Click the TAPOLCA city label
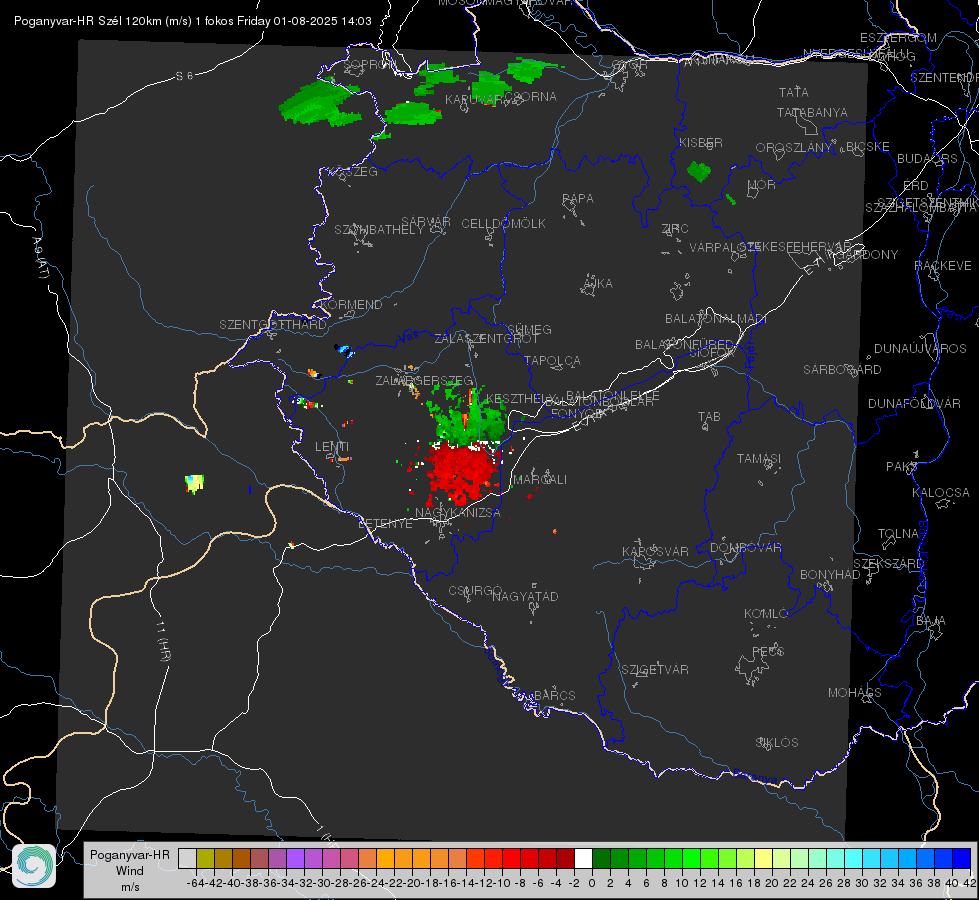Screen dimensions: 979x900 553,360
